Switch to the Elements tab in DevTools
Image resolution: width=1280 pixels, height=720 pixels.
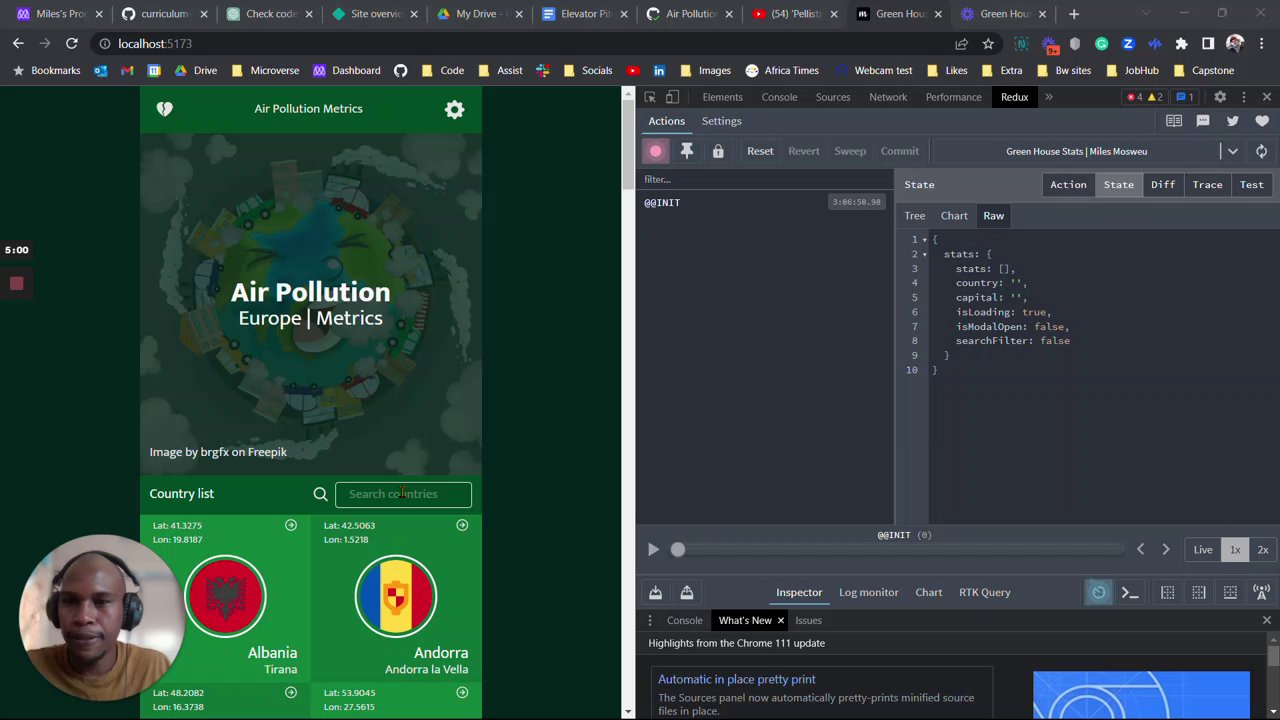[x=722, y=97]
